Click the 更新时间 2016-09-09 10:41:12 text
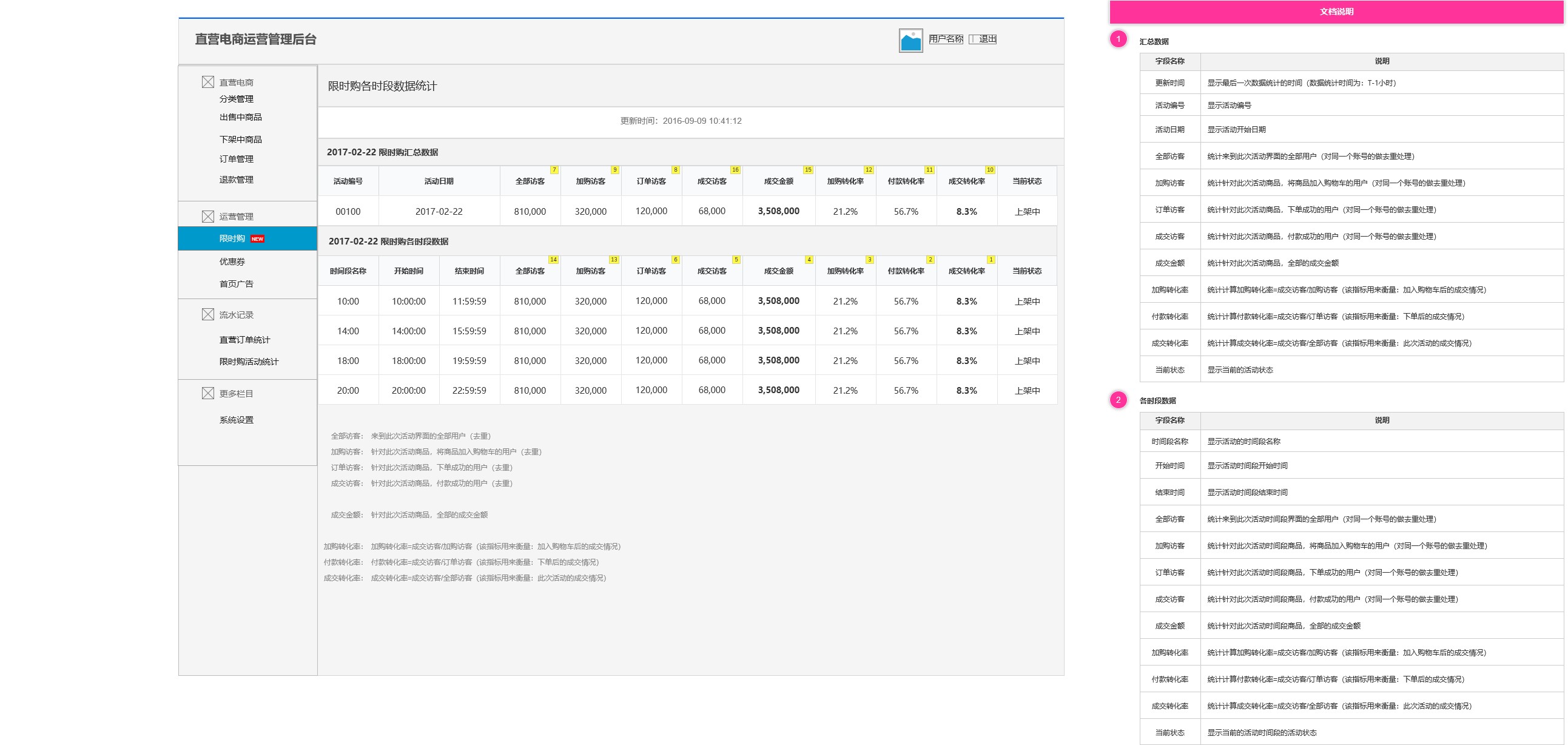The width and height of the screenshot is (1568, 745). (681, 121)
